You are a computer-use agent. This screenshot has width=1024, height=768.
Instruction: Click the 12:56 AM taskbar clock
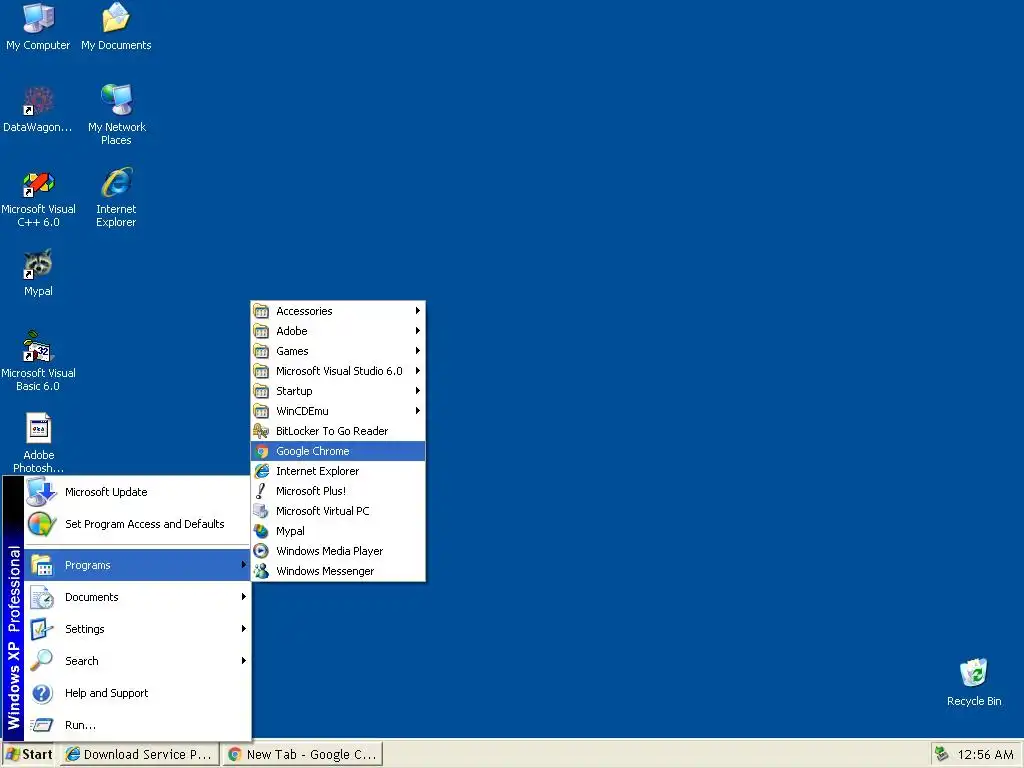[x=985, y=754]
